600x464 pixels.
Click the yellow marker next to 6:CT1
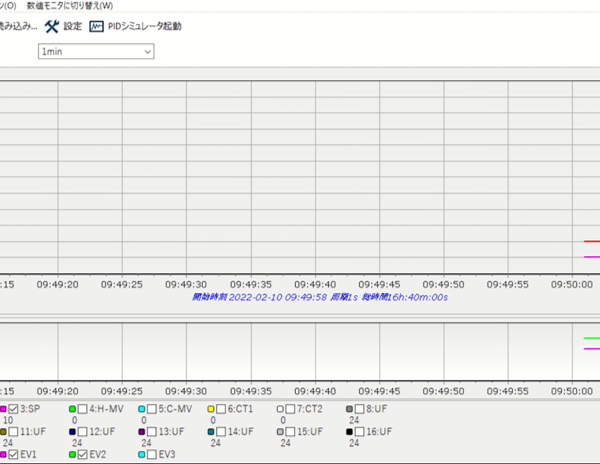tap(211, 409)
